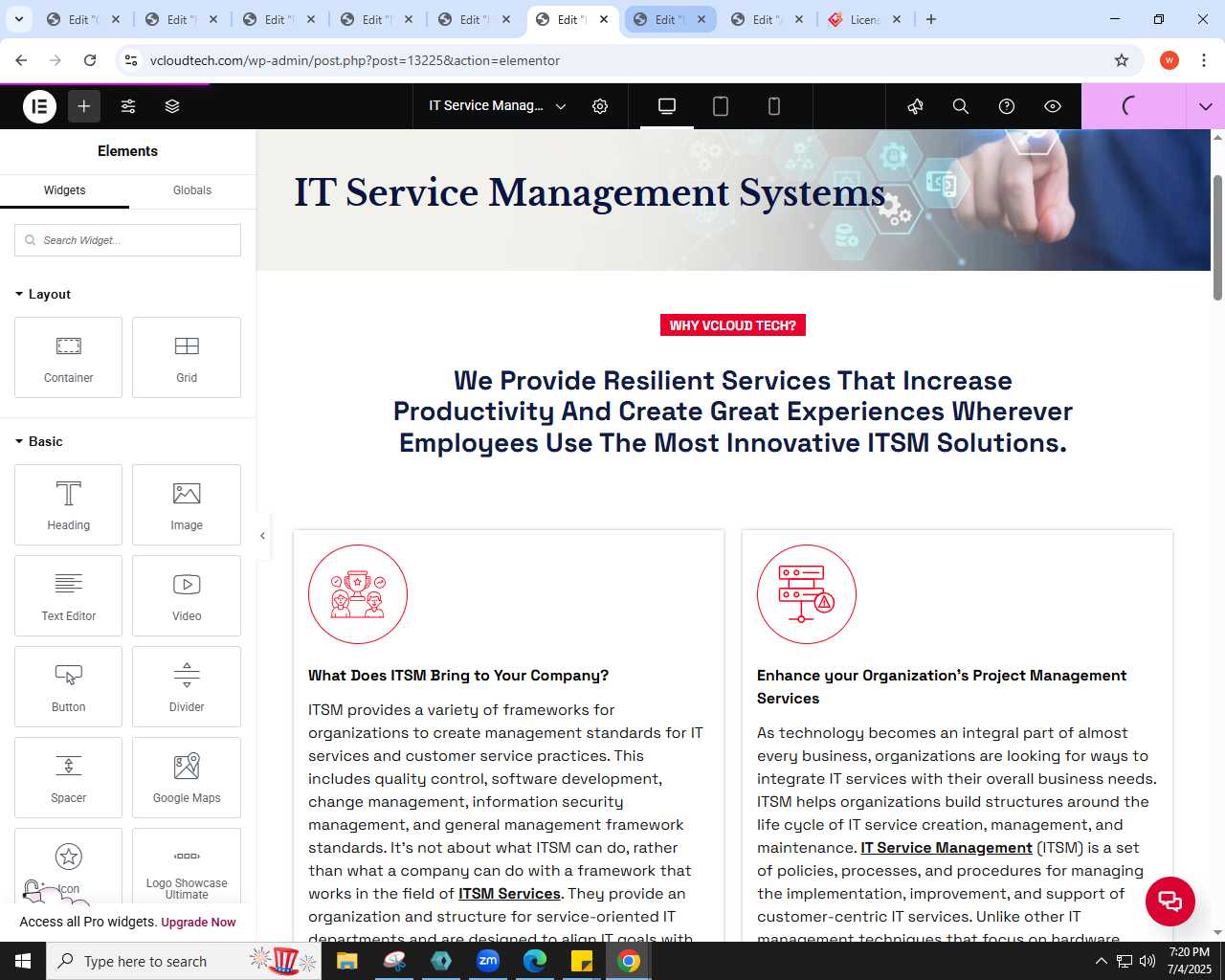This screenshot has width=1225, height=980.
Task: Select the Google Maps widget
Action: click(x=187, y=777)
